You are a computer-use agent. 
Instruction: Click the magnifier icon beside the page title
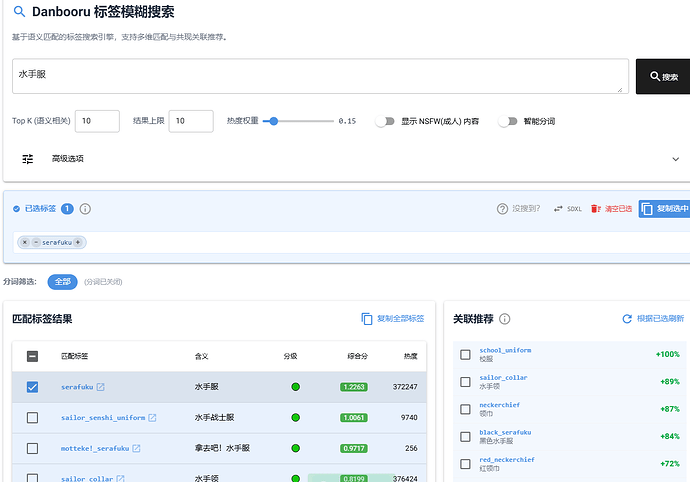click(19, 11)
